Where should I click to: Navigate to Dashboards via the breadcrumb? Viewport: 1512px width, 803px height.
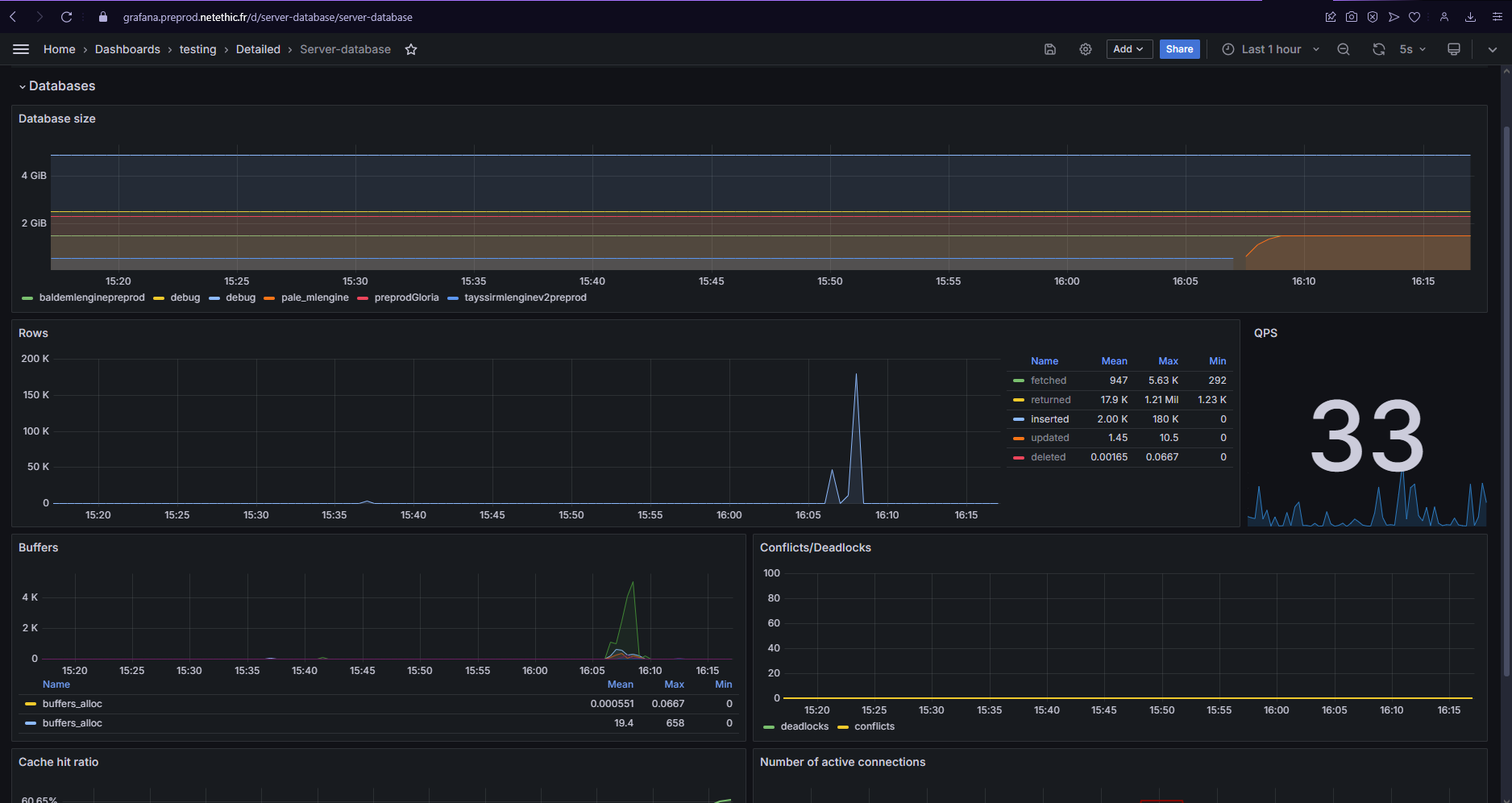click(x=127, y=49)
